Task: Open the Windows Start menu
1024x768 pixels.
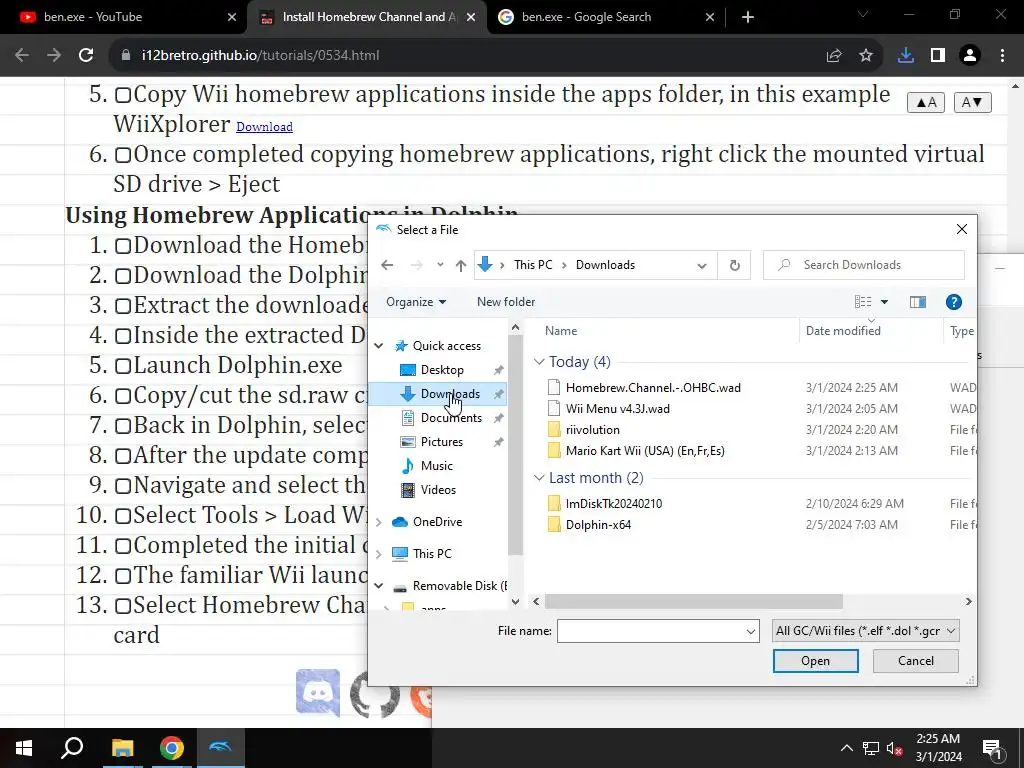Action: (x=24, y=748)
